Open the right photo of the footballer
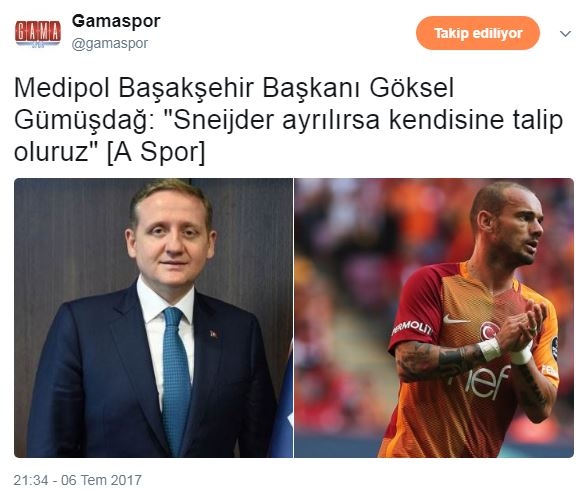 [434, 318]
